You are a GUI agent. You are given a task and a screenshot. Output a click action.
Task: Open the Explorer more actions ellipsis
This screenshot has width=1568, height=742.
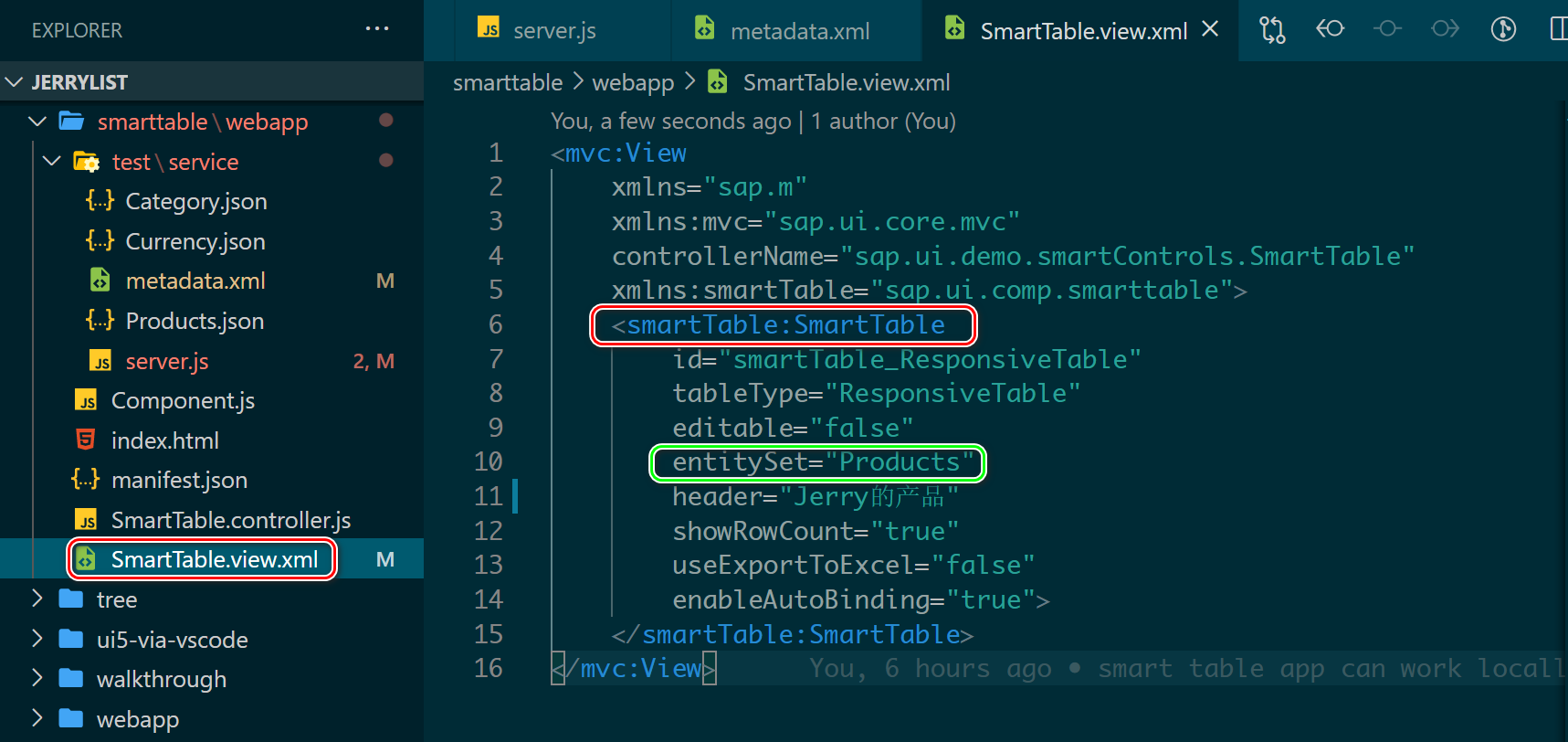pos(377,29)
